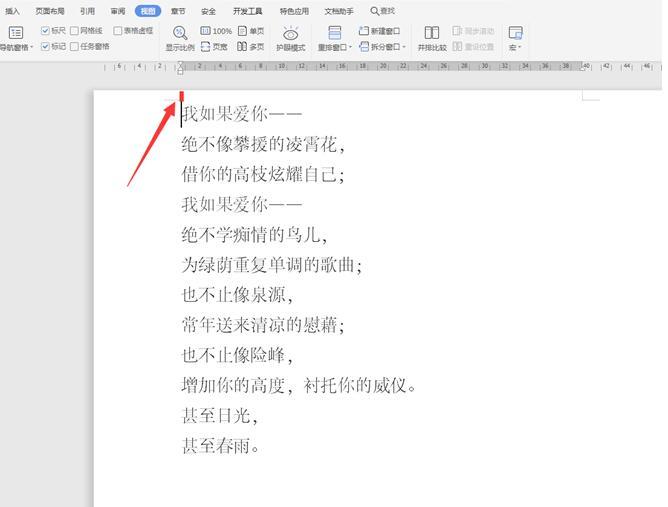Click the line "为绿荫重复单调的歌曲;"

(272, 265)
